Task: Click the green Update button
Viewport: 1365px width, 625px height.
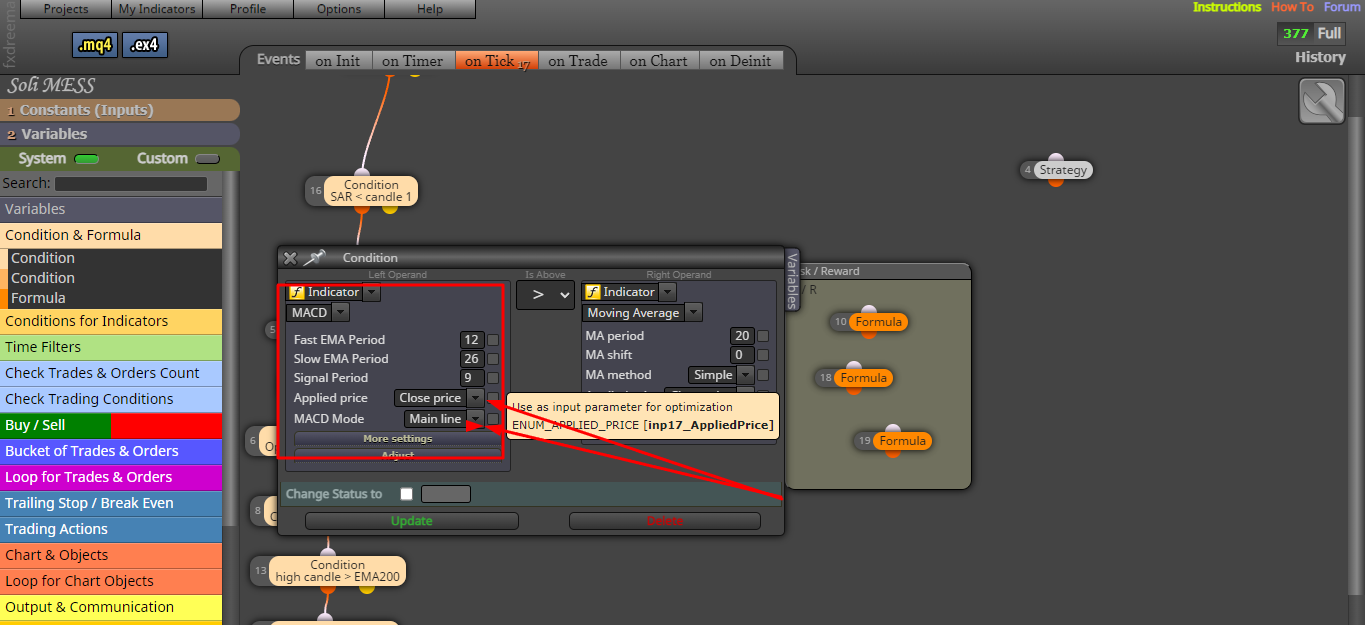Action: coord(412,521)
